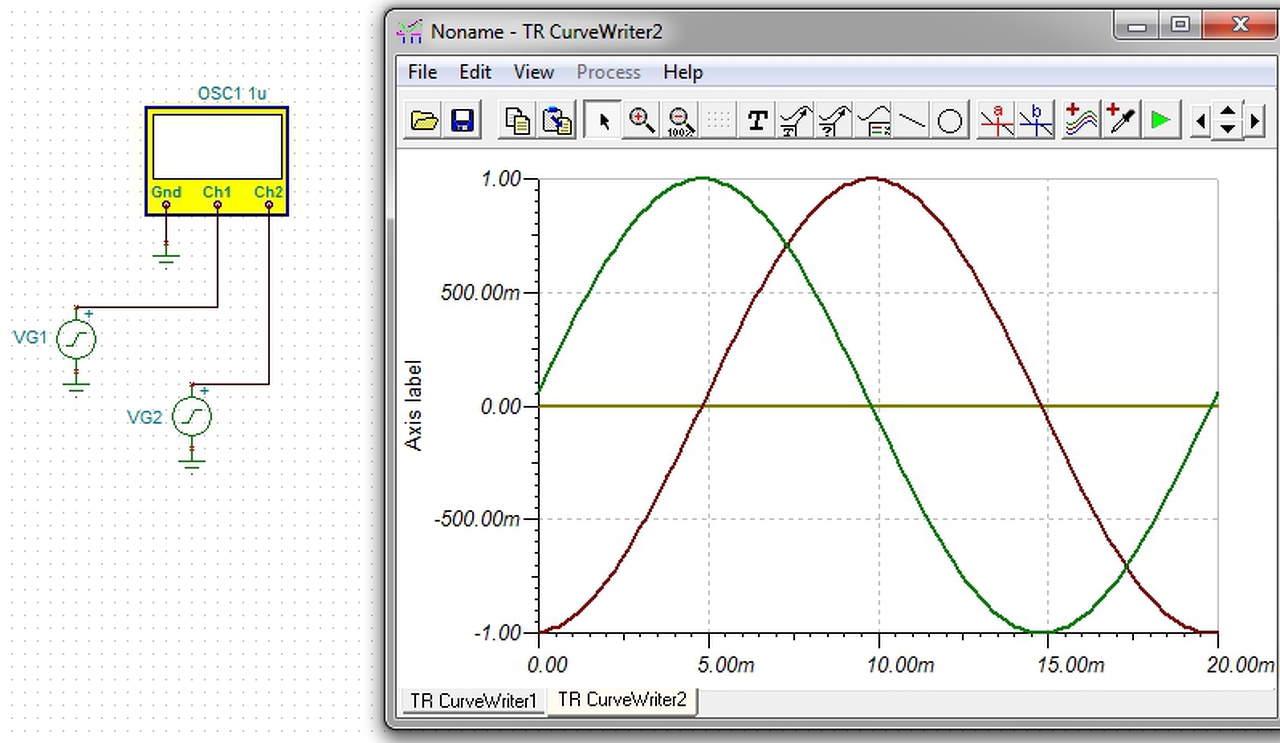The image size is (1280, 743).
Task: Click the 1.00 y-axis value
Action: click(501, 179)
